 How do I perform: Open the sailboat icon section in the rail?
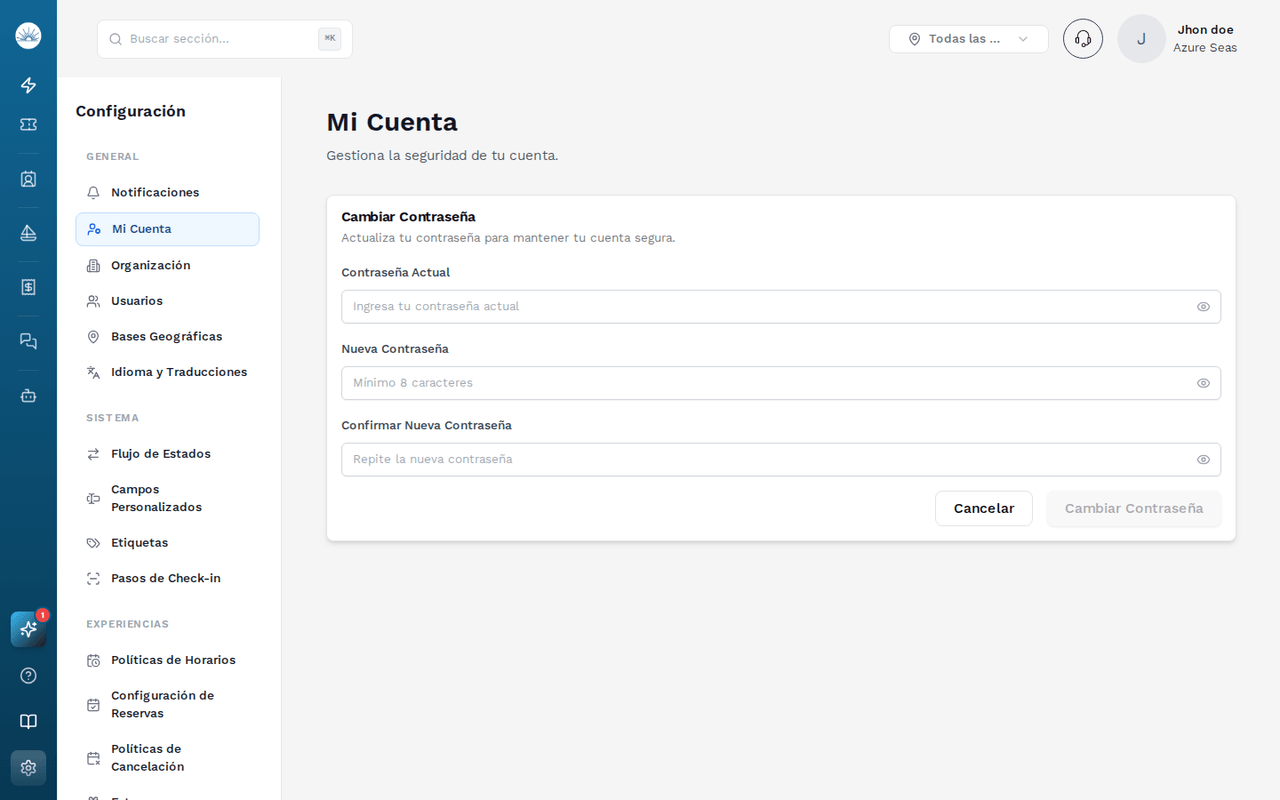pos(28,233)
